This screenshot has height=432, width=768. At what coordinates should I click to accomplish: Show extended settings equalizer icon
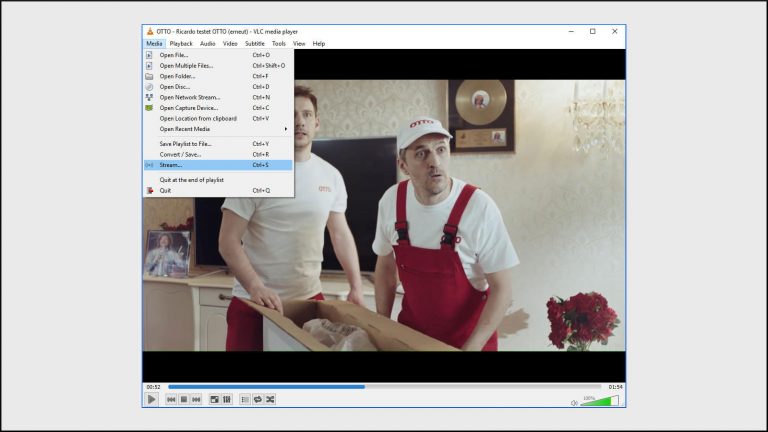(x=227, y=400)
